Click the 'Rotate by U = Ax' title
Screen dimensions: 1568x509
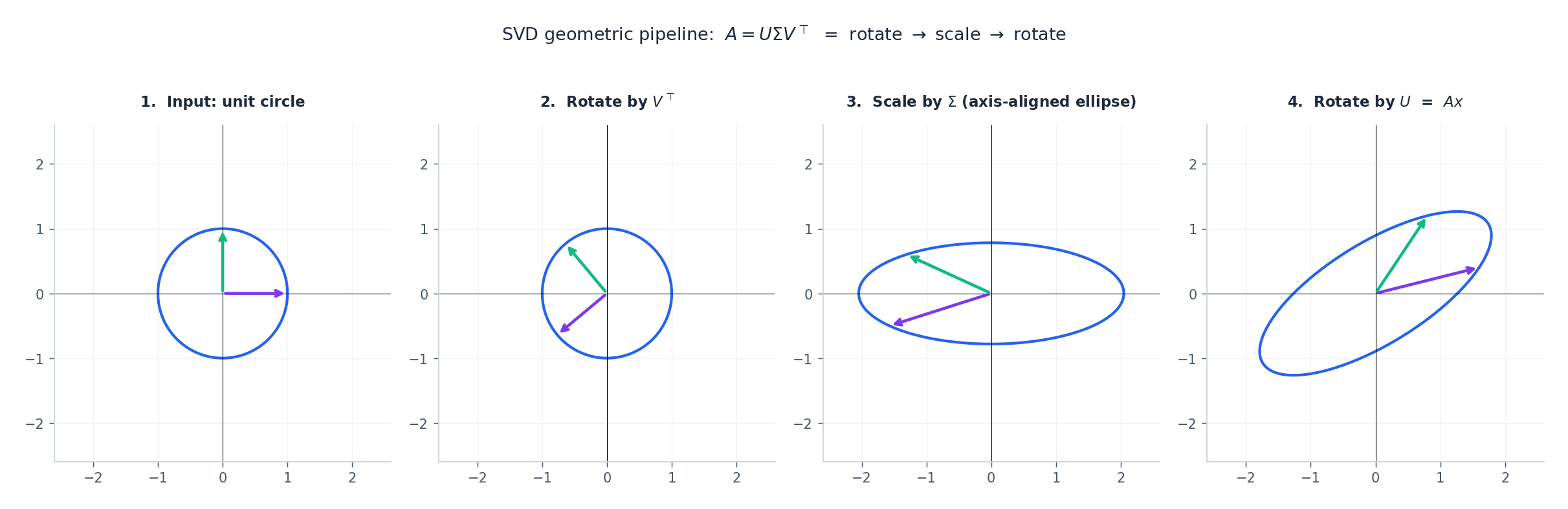coord(1375,102)
